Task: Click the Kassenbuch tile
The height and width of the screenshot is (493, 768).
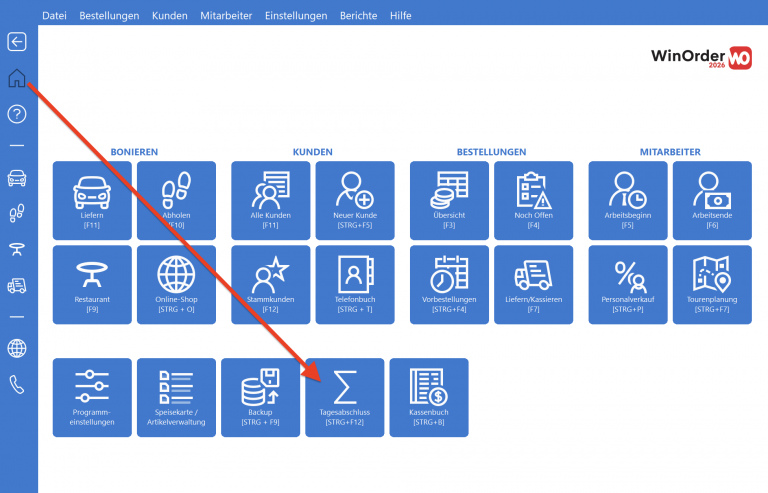Action: pyautogui.click(x=429, y=397)
